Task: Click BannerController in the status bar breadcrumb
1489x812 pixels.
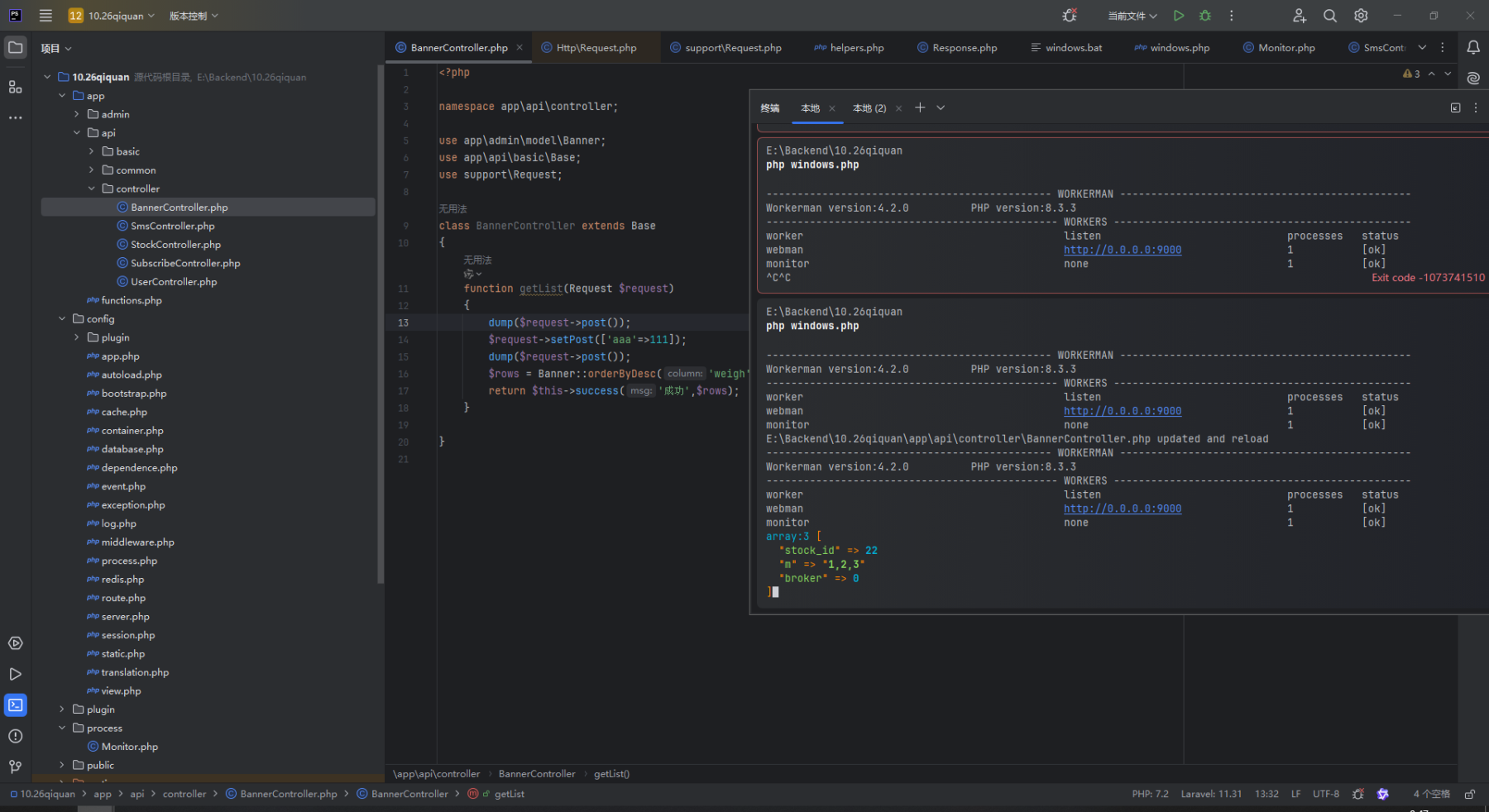Action: click(x=409, y=794)
